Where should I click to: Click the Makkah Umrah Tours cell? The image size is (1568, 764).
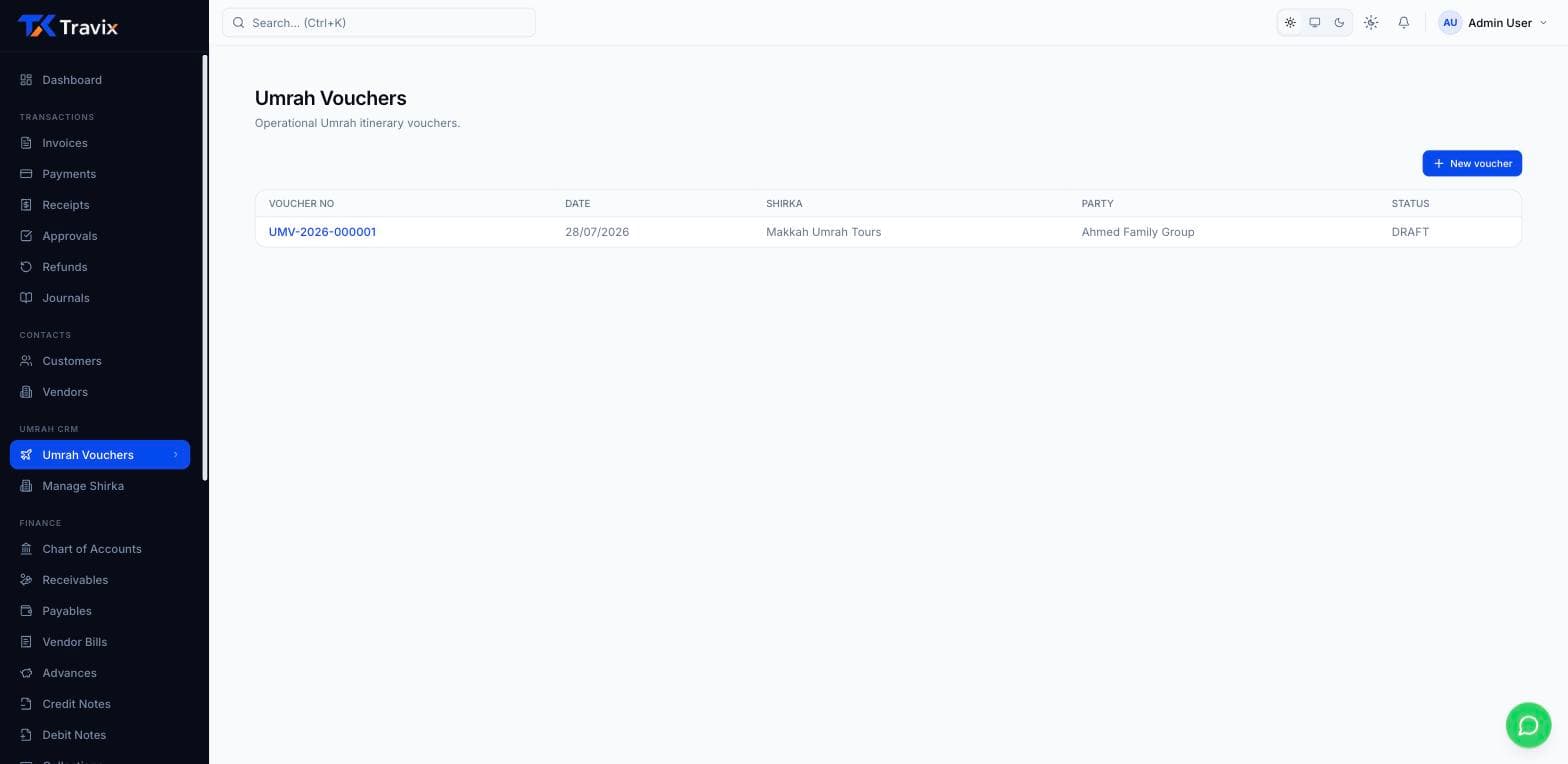824,232
